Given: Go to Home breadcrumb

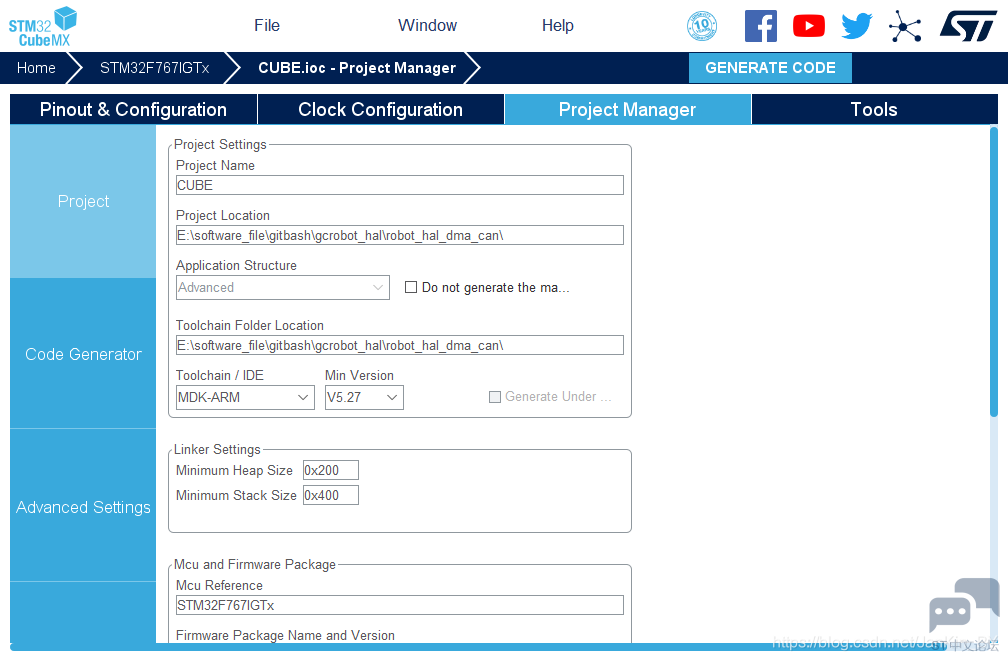Looking at the screenshot, I should point(36,68).
